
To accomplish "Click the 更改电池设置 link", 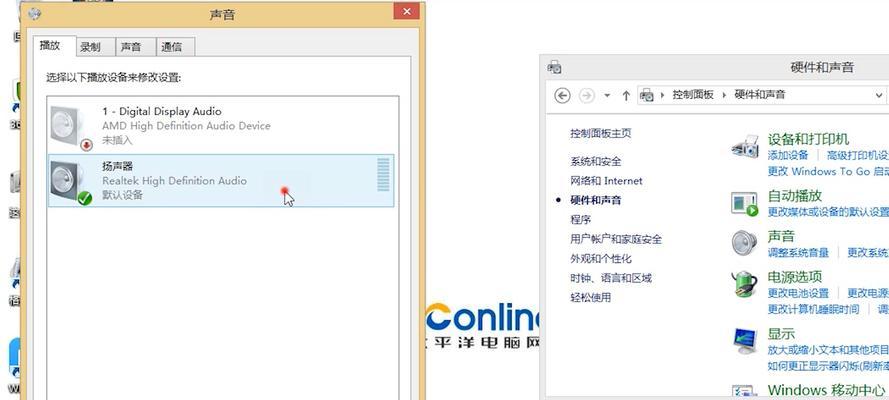I will [798, 293].
